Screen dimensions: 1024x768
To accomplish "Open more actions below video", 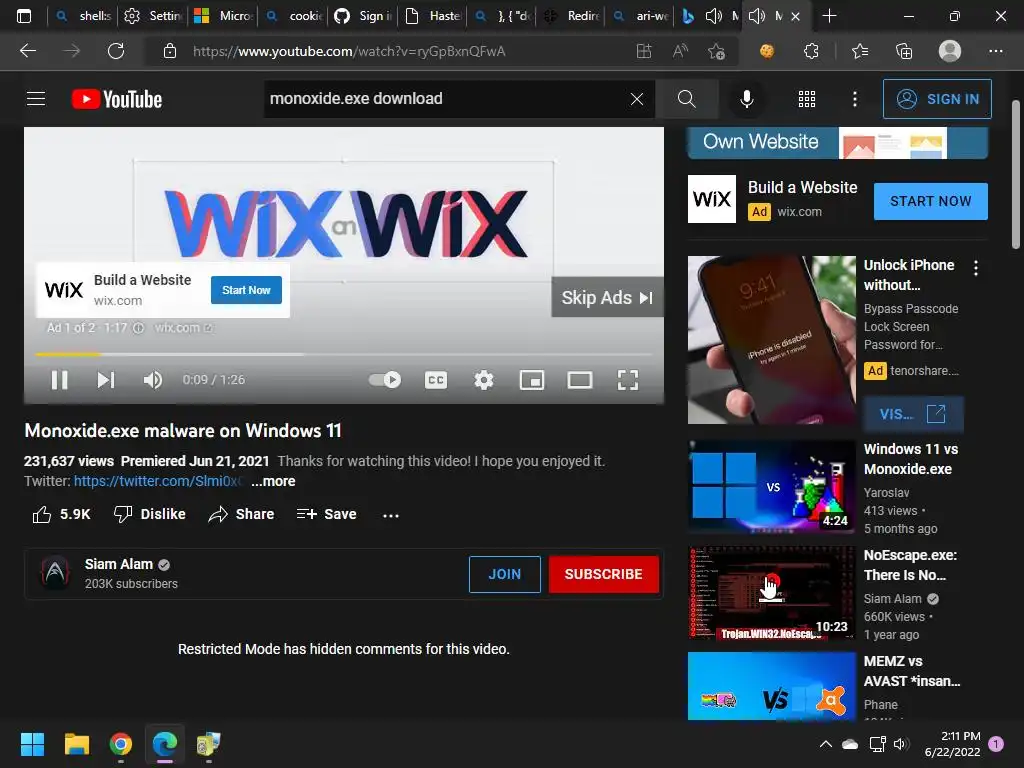I will coord(391,515).
